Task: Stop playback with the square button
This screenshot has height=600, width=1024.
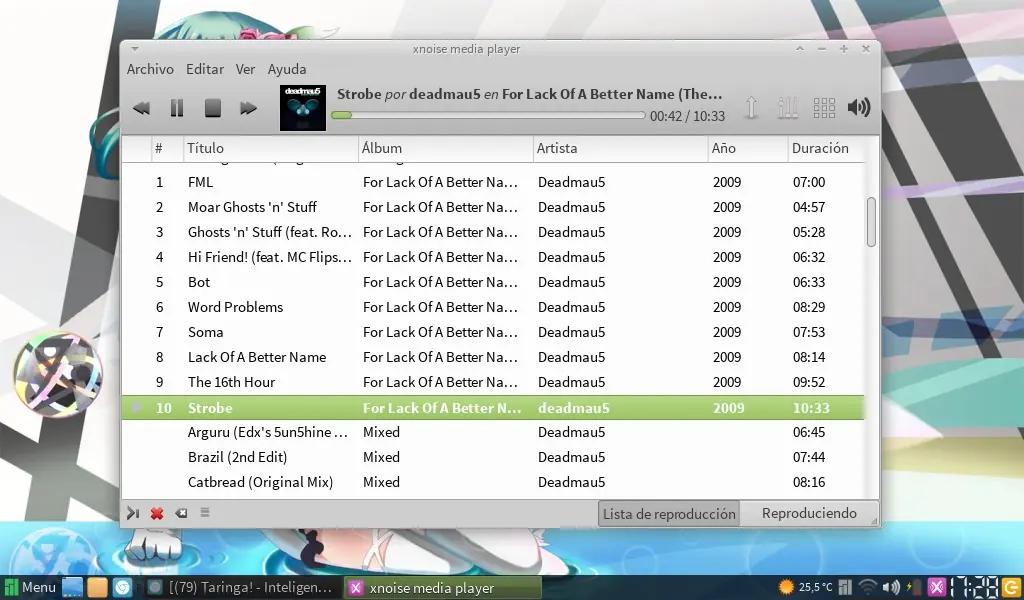Action: (212, 108)
